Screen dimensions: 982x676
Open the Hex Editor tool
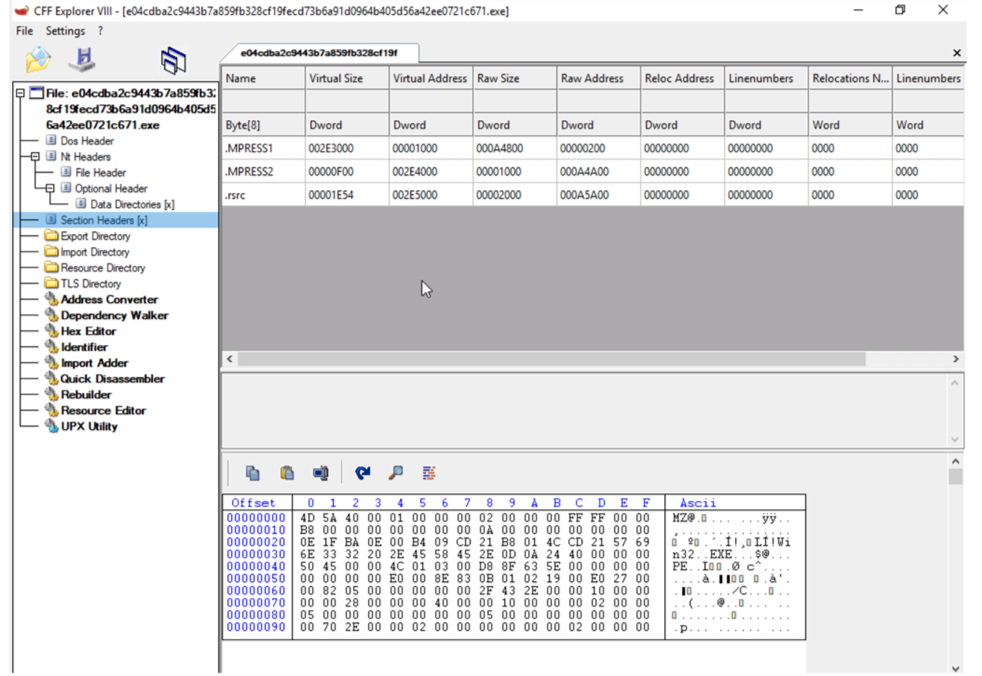(x=88, y=331)
